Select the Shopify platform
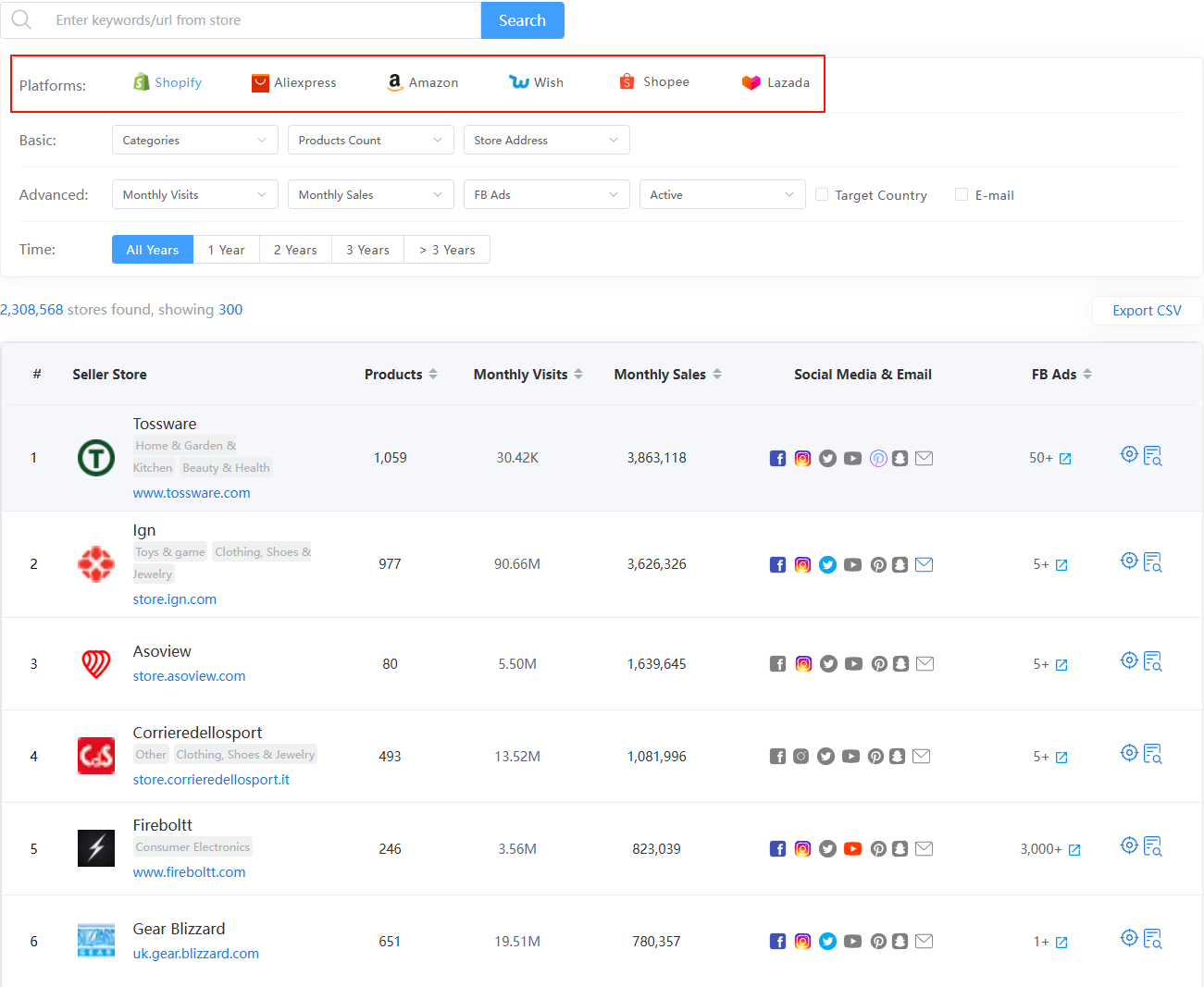The height and width of the screenshot is (987, 1204). [x=168, y=82]
